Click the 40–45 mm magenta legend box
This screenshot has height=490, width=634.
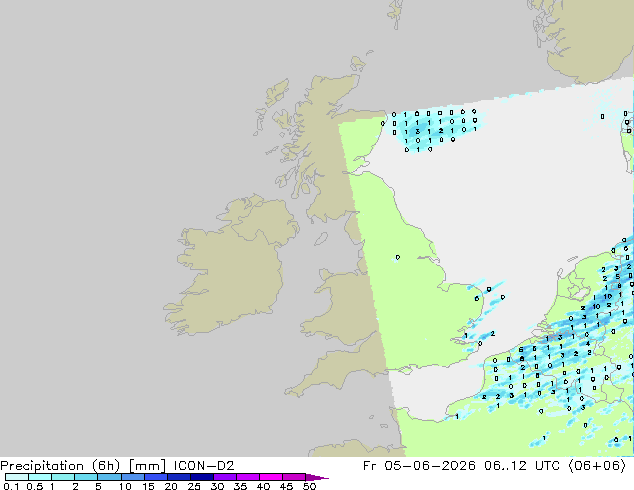coord(271,477)
